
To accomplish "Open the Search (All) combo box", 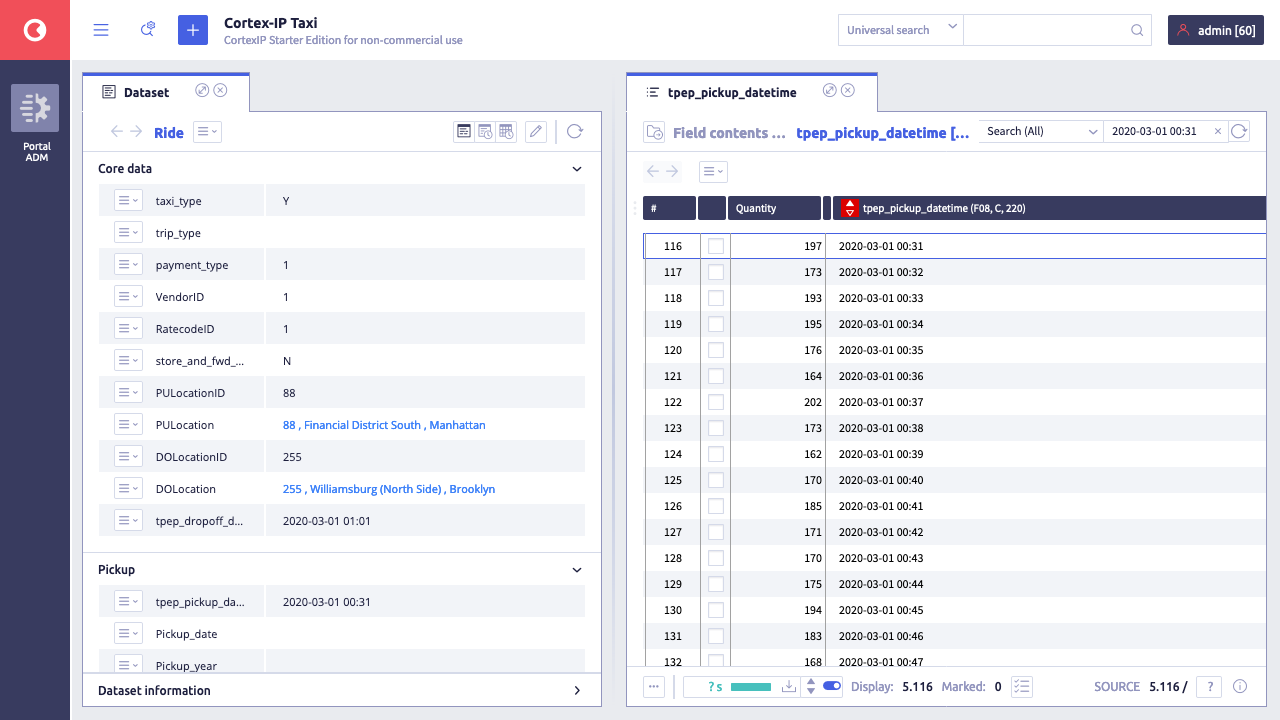I will (x=1041, y=131).
